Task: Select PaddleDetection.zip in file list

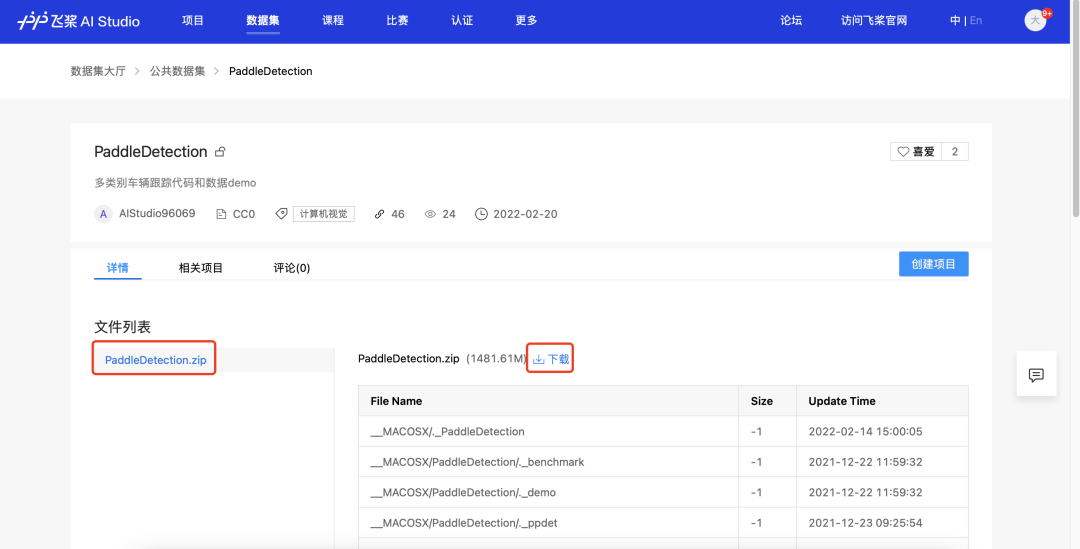Action: point(156,360)
